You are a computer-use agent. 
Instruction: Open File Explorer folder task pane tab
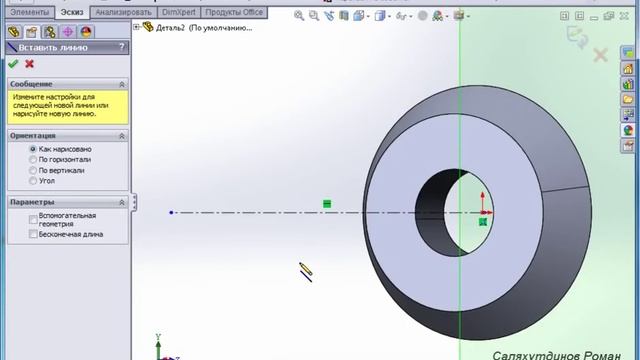pos(628,99)
